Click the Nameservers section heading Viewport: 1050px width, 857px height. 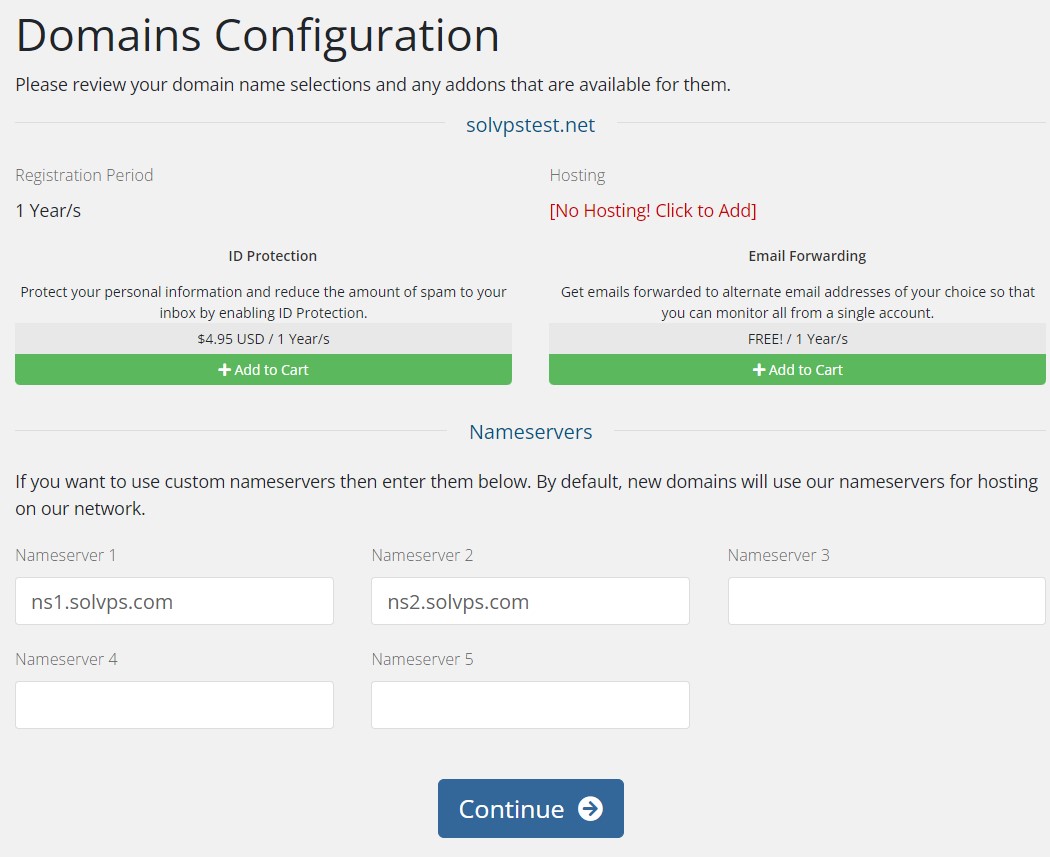[530, 432]
